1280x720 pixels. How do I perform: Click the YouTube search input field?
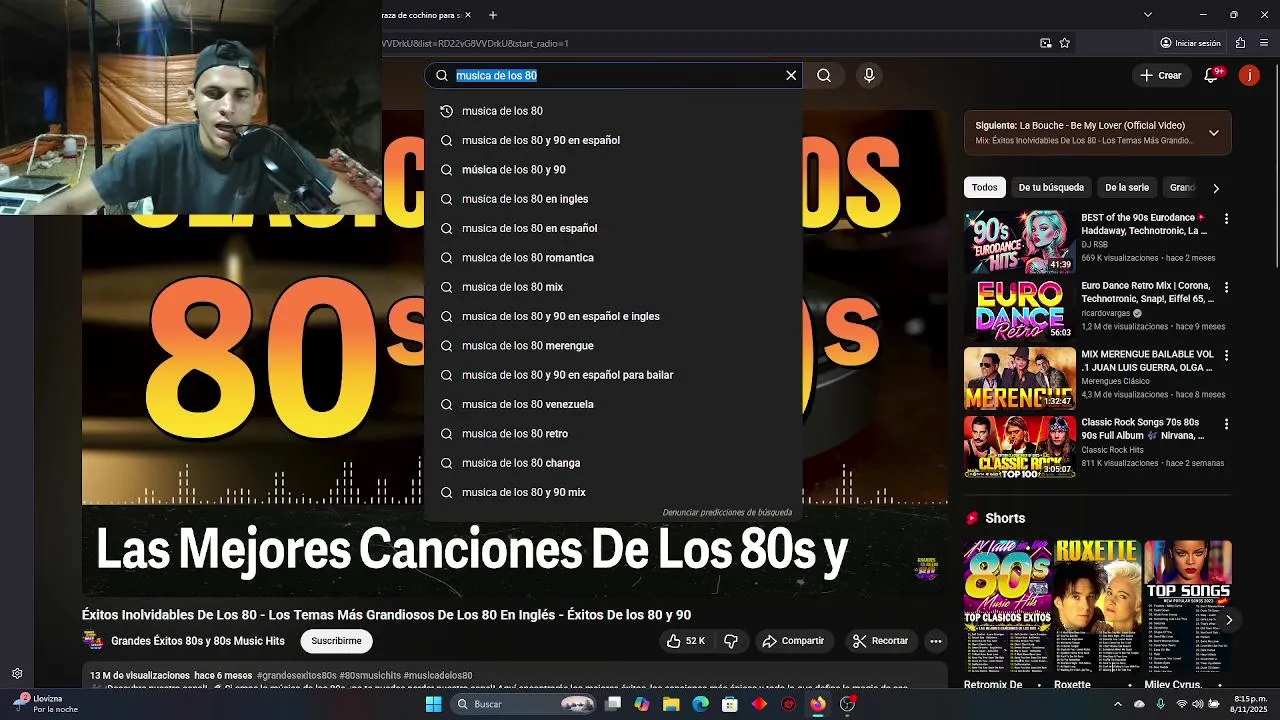(x=612, y=75)
